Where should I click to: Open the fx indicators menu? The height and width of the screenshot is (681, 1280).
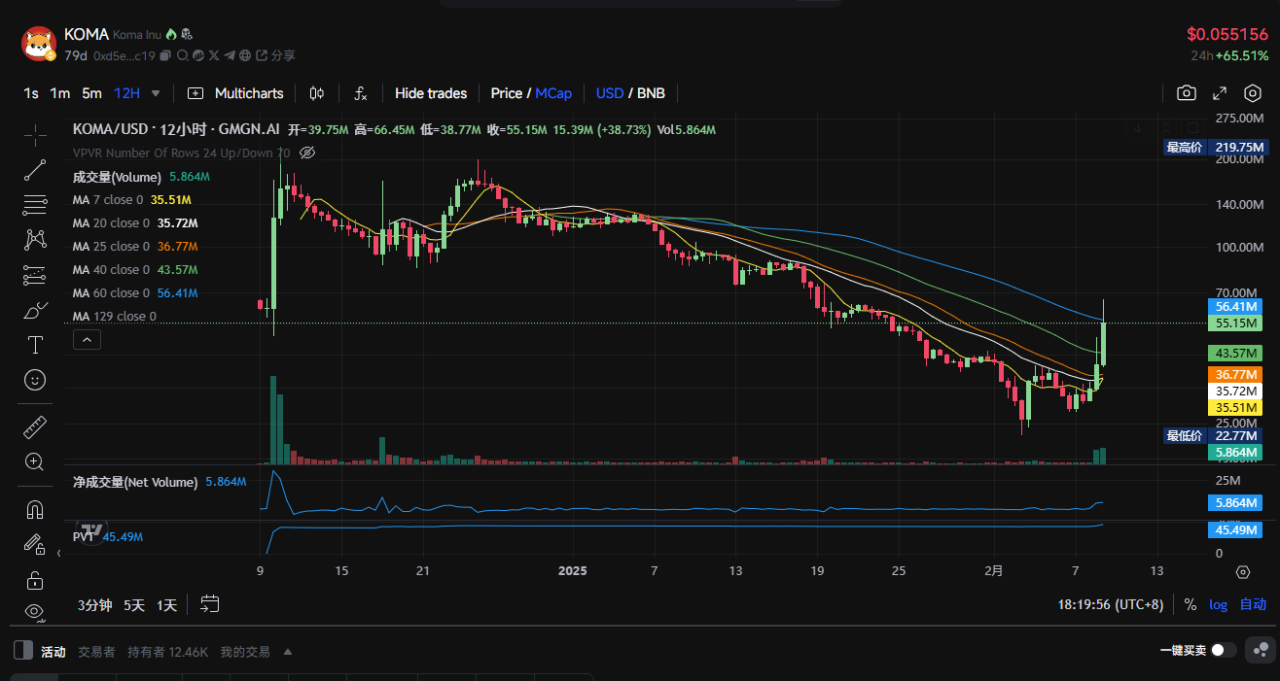click(x=360, y=93)
